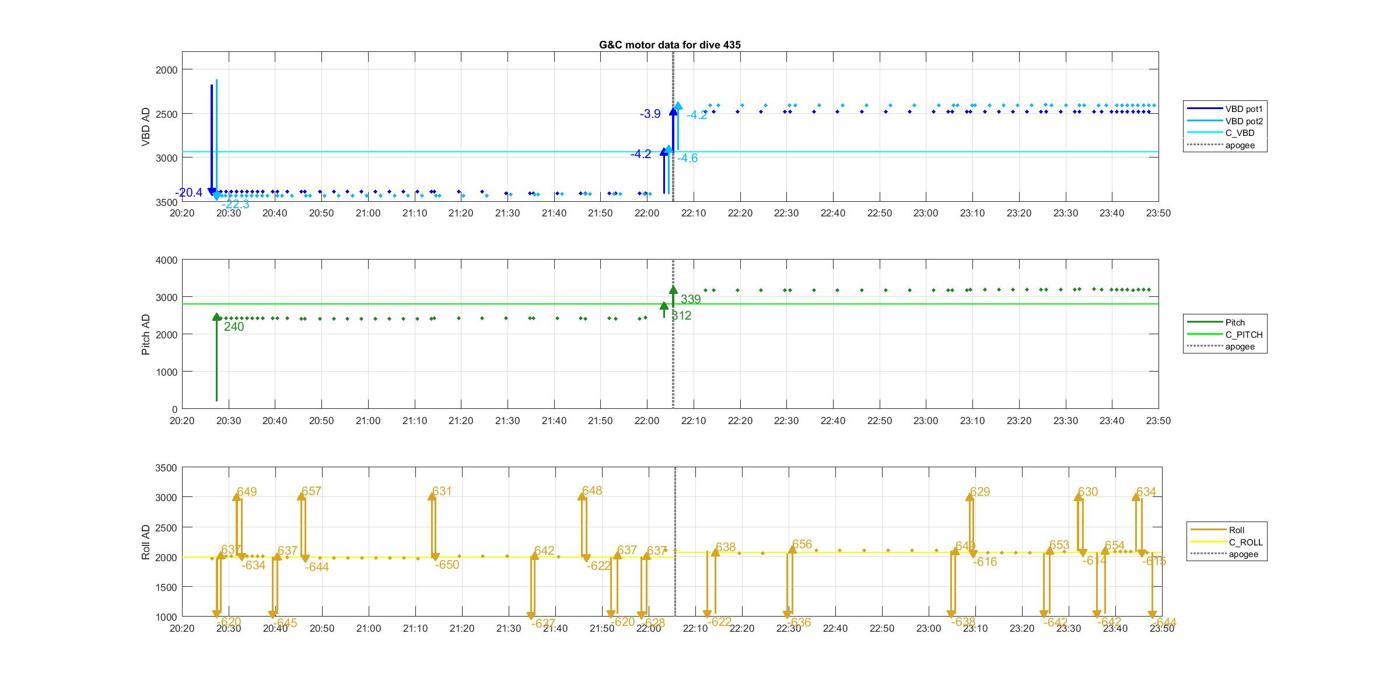This screenshot has width=1400, height=693.
Task: Select the 'VBD pot1' legend entry
Action: 1245,108
